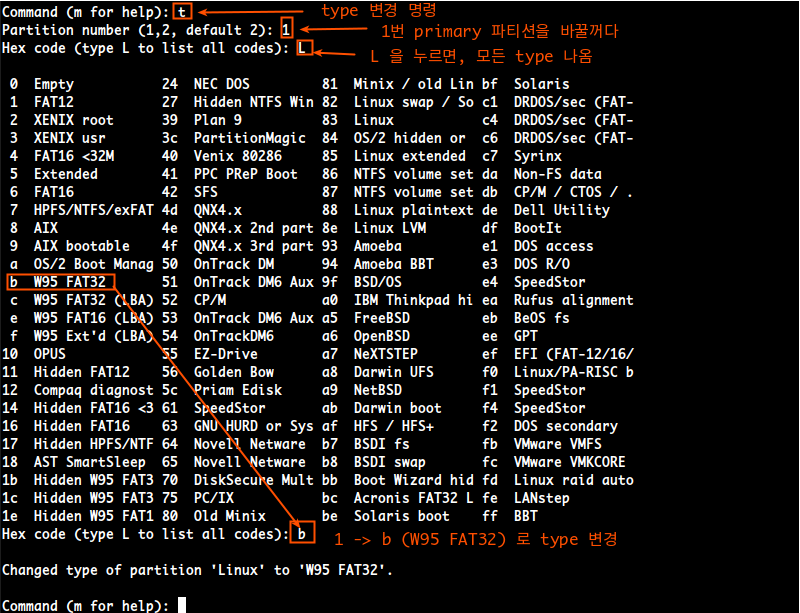
Task: Click the 'f W95 Ext'd (LBA)' entry
Action: point(82,336)
